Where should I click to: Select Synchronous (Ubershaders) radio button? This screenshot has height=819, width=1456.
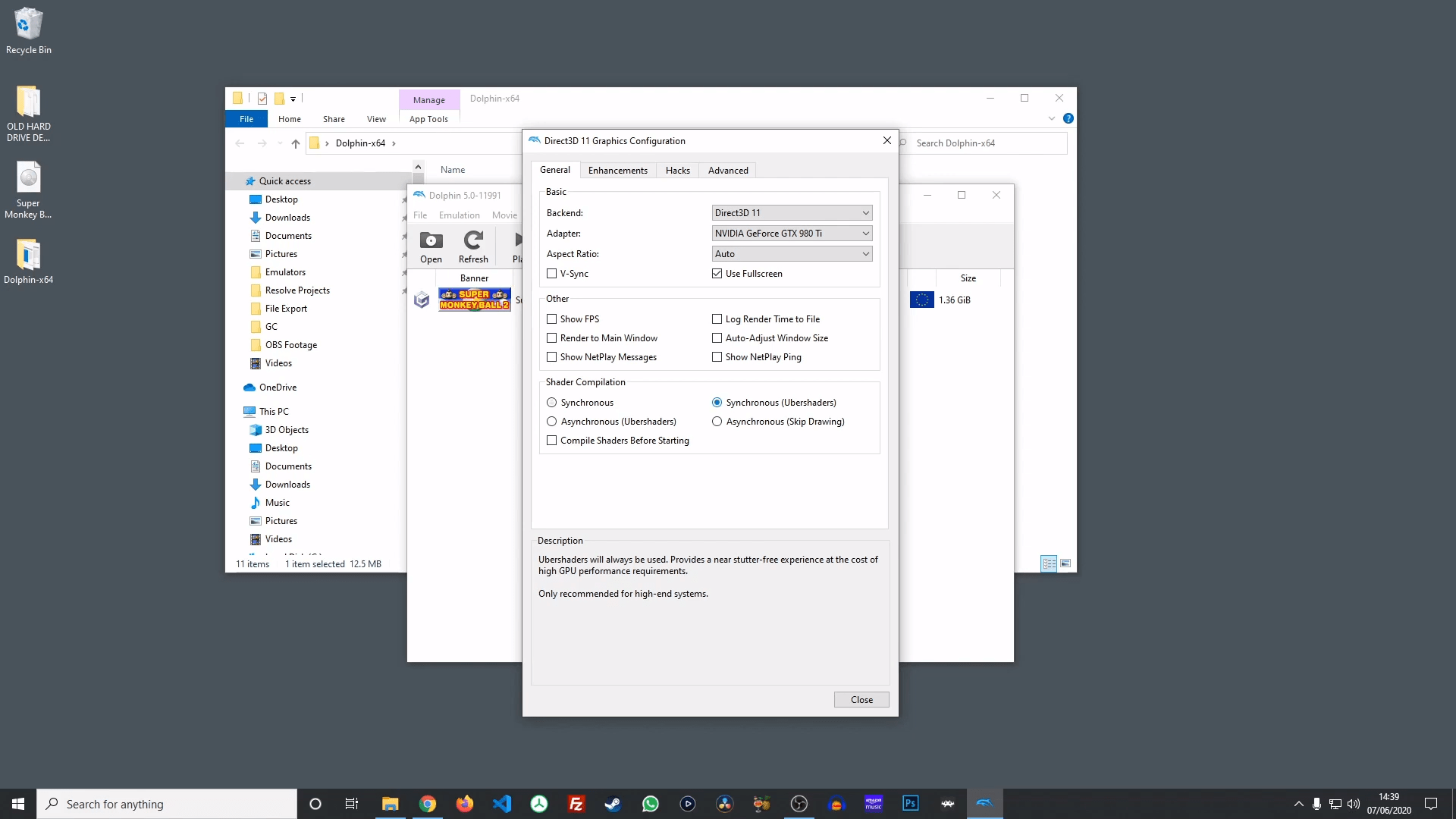pyautogui.click(x=718, y=401)
